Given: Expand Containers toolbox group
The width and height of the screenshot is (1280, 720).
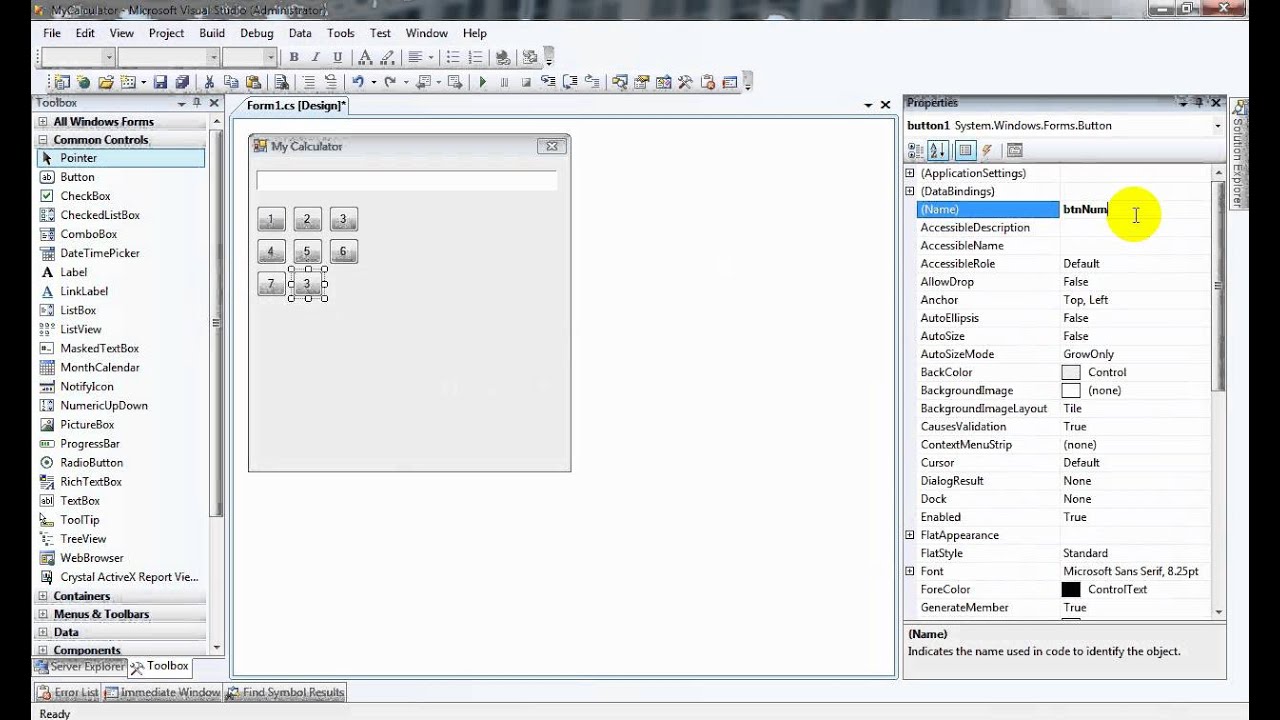Looking at the screenshot, I should [43, 596].
